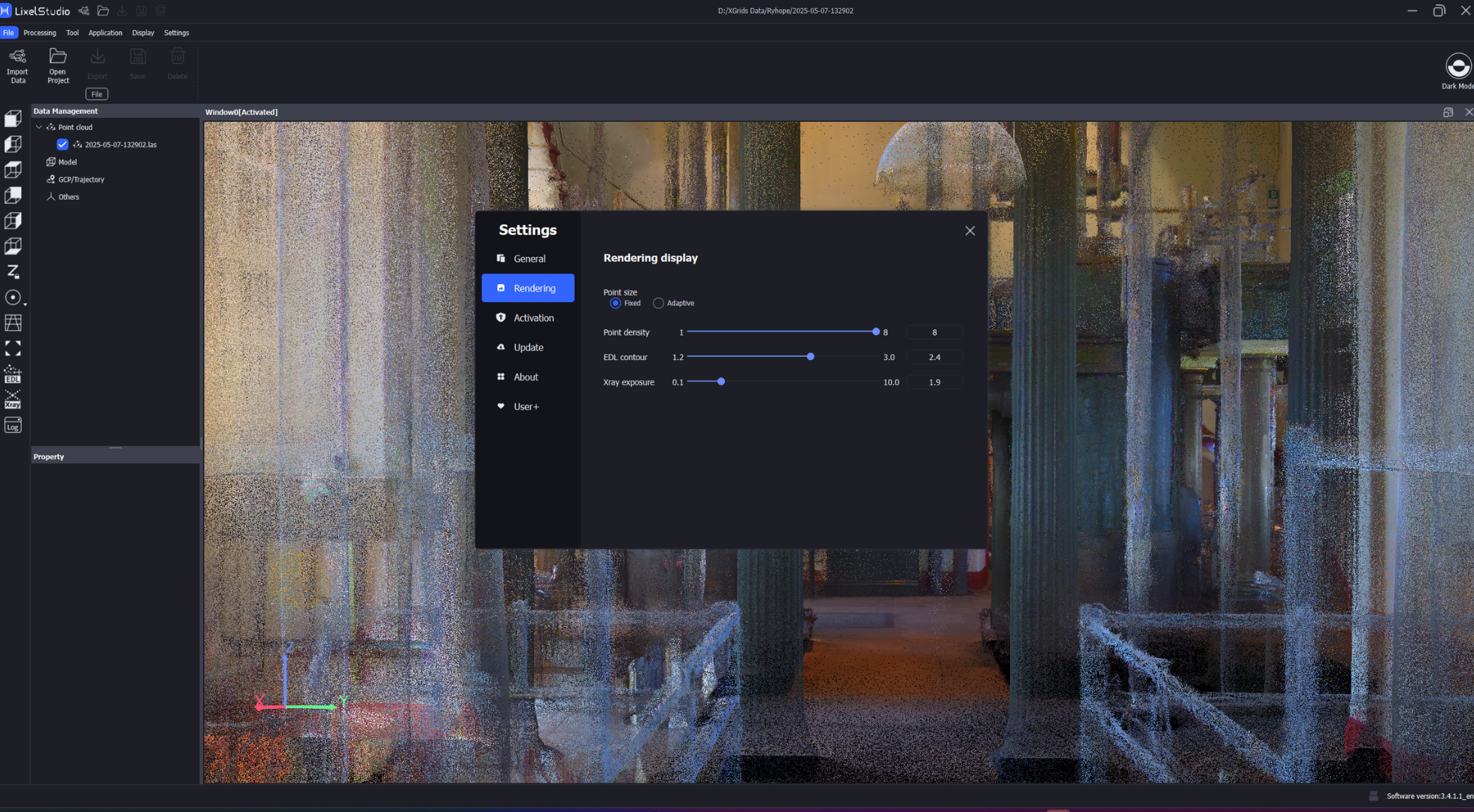Click the fit-to-view fullscreen icon
1474x812 pixels.
click(x=13, y=348)
